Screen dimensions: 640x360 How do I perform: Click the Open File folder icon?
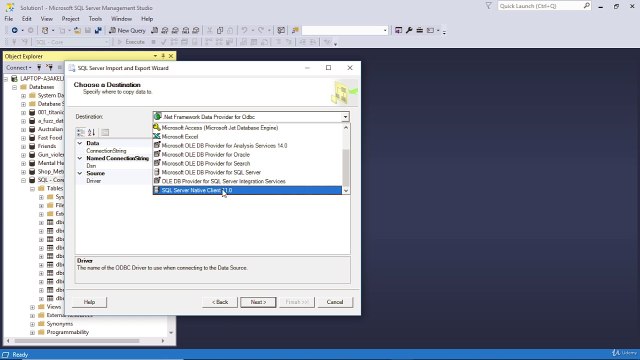77,30
